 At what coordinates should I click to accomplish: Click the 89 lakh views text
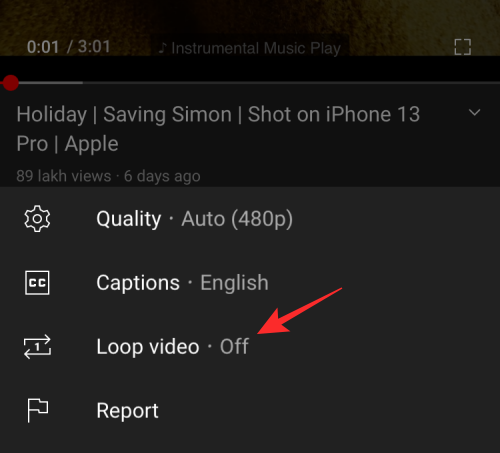point(64,176)
